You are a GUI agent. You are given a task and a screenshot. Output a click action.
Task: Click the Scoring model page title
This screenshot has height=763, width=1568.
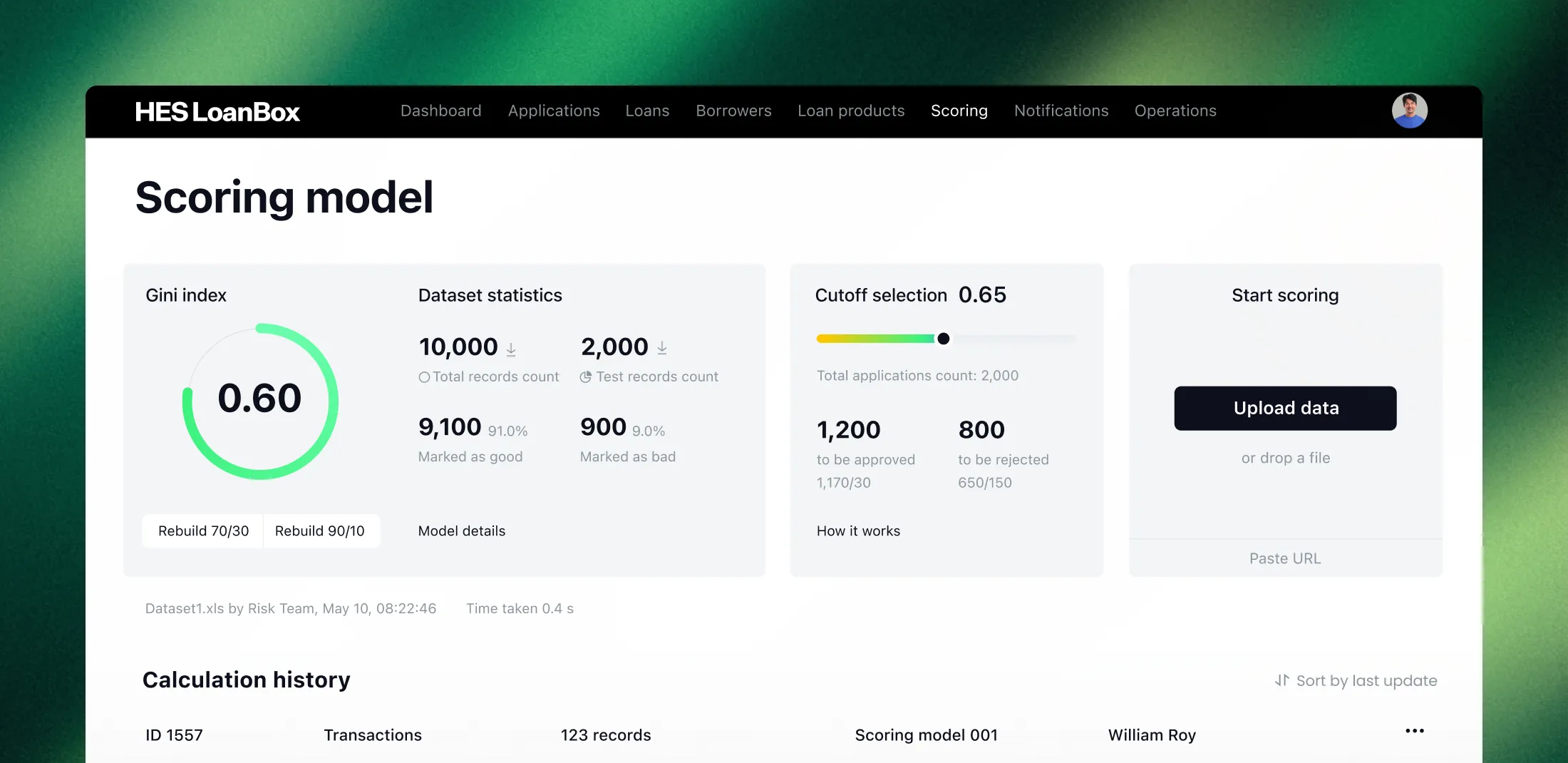[x=284, y=198]
